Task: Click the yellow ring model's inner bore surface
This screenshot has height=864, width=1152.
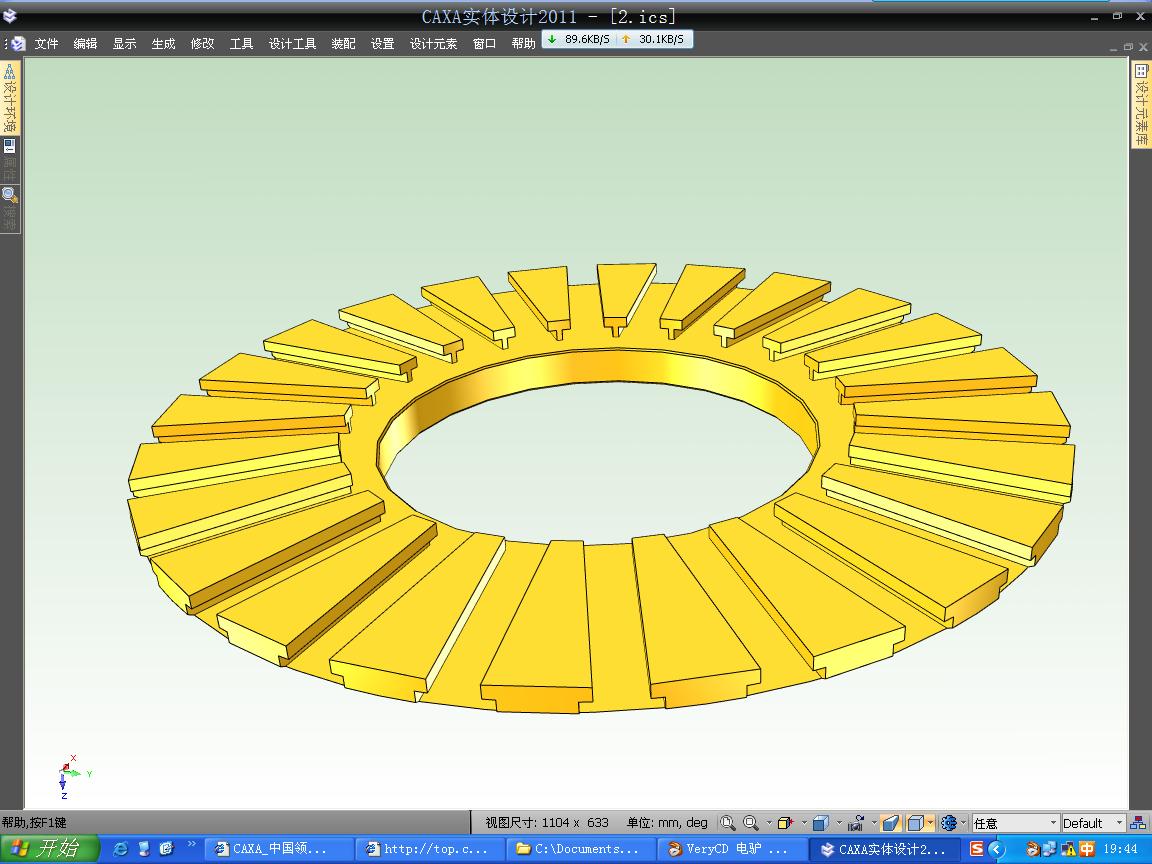Action: pyautogui.click(x=600, y=368)
